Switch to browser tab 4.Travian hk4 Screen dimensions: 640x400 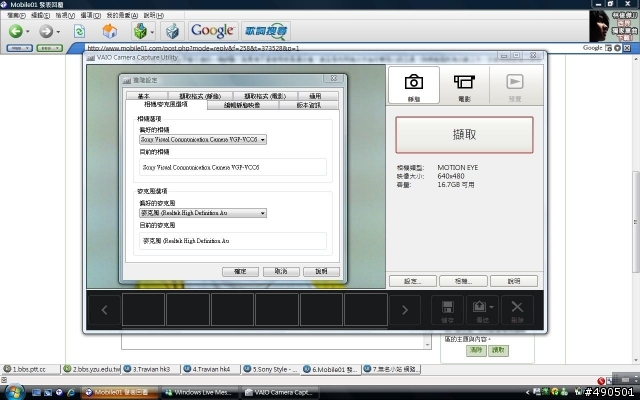[211, 369]
